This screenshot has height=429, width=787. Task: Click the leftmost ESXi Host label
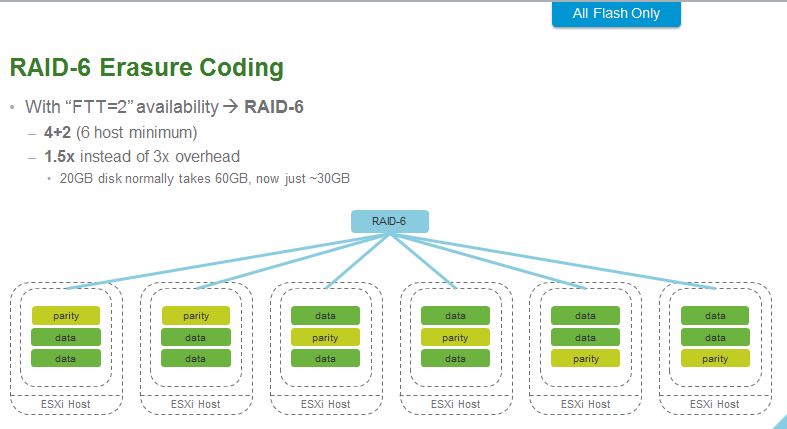(x=65, y=404)
